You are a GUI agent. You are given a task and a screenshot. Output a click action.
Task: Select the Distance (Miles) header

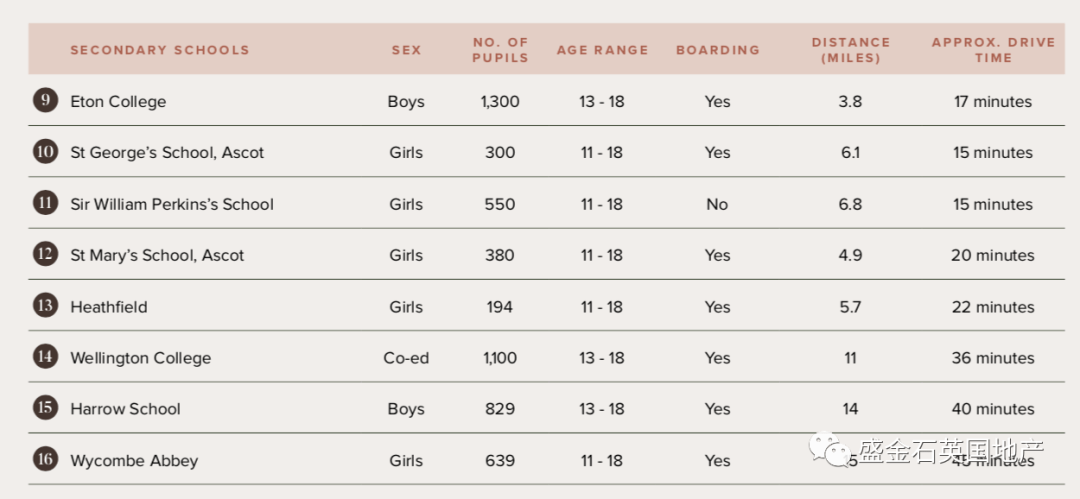point(851,50)
